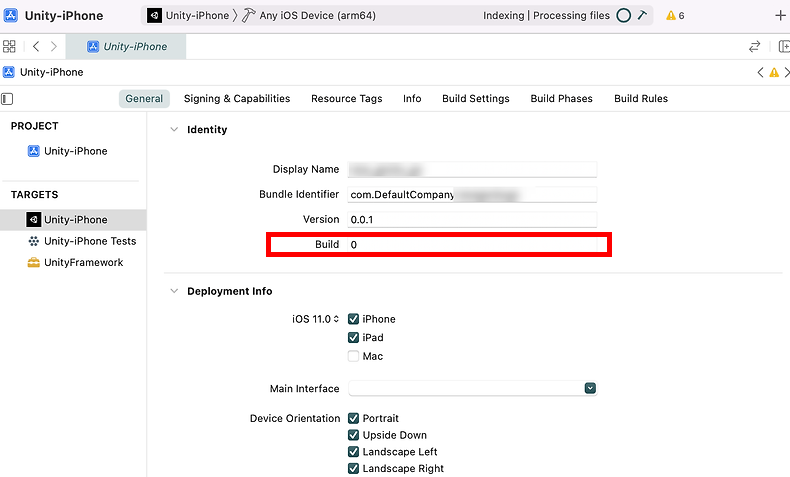The image size is (790, 477).
Task: Select the Unity-iPhone target
Action: point(74,220)
